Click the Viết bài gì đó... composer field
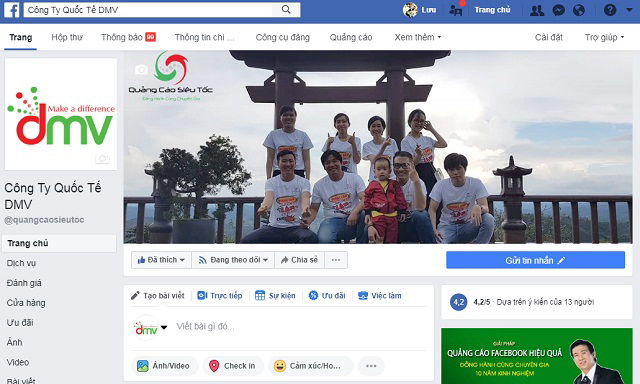The image size is (640, 384). (x=205, y=326)
